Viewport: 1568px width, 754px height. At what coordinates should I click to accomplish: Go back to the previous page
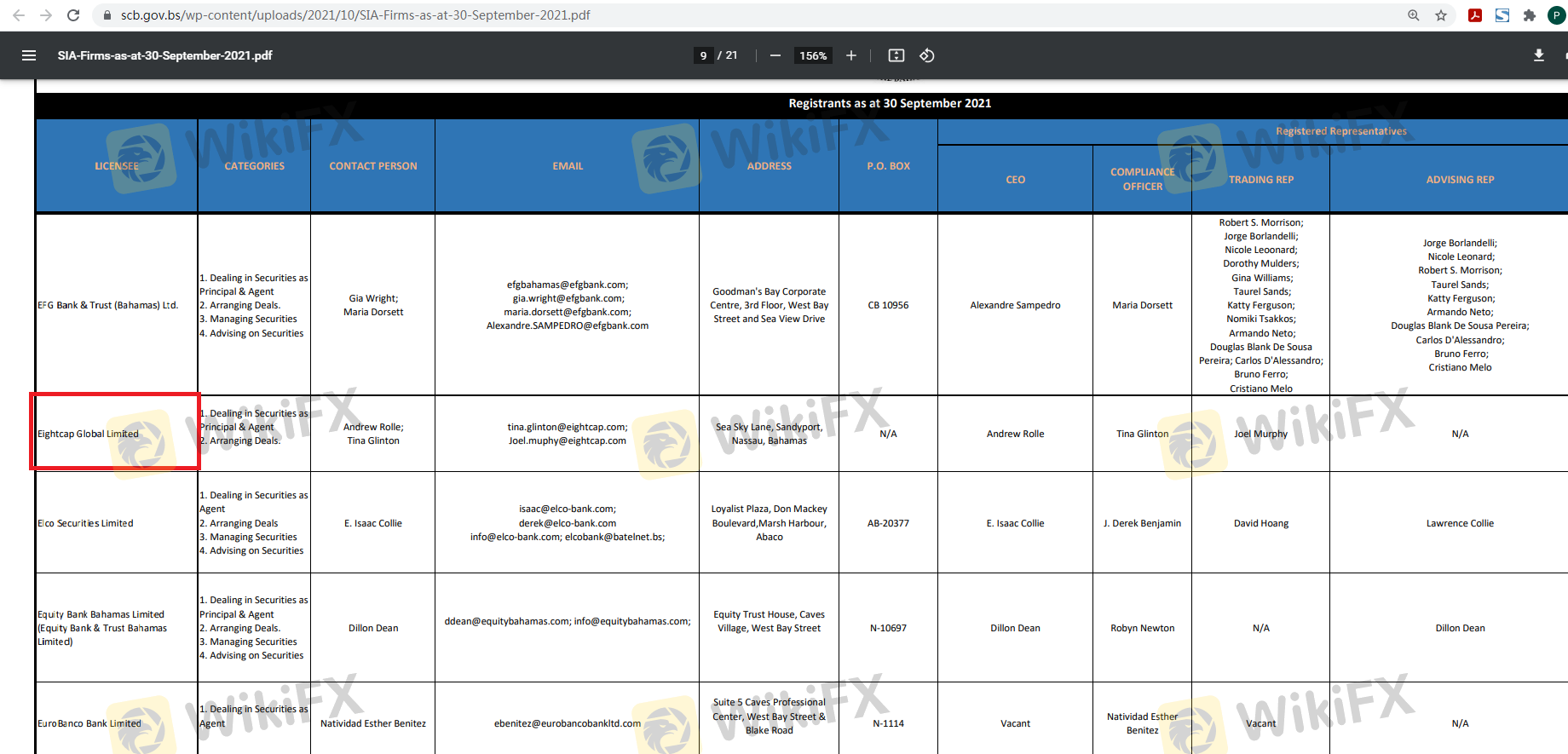pyautogui.click(x=19, y=15)
